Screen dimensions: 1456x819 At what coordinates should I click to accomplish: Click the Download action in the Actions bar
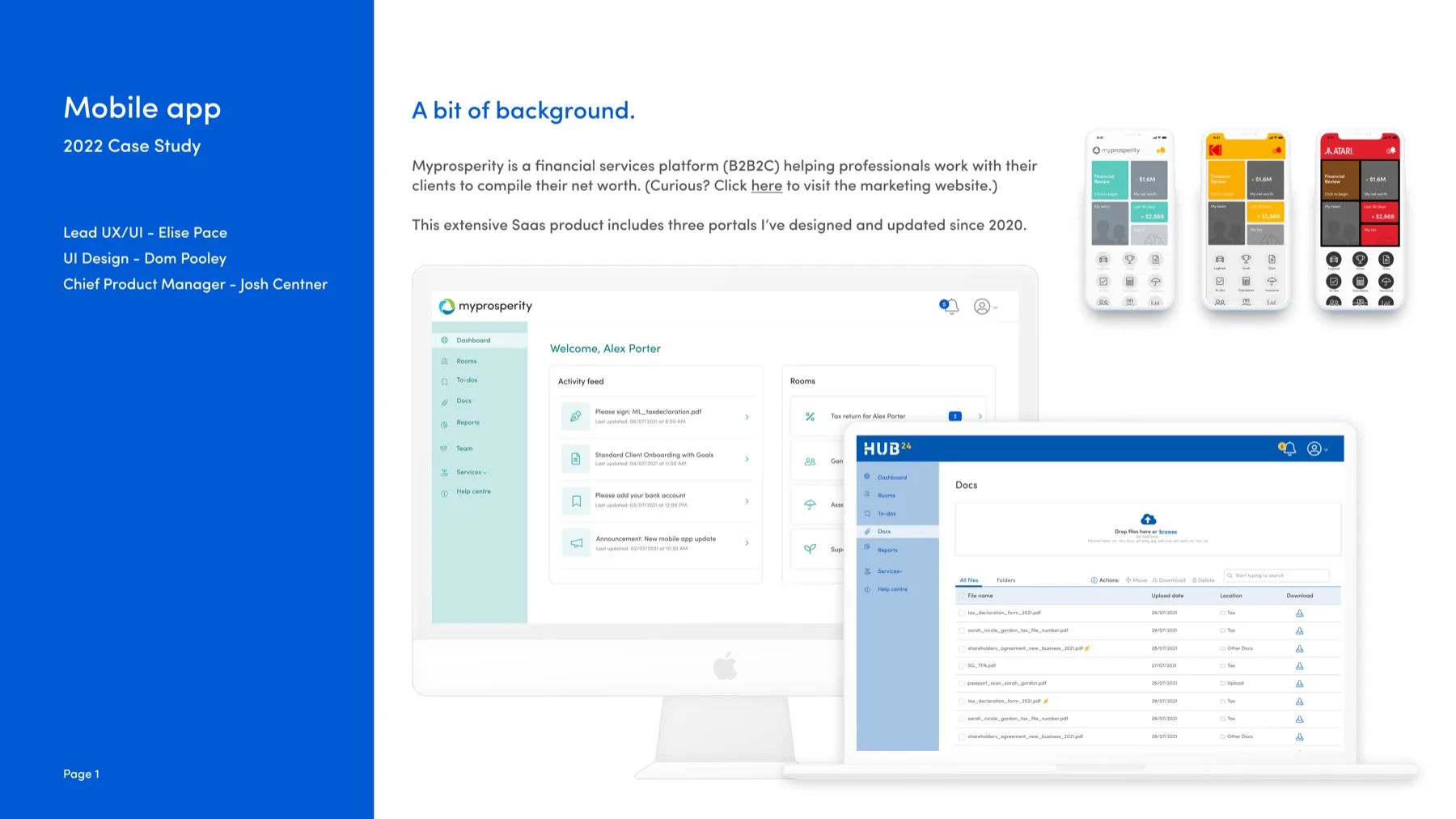click(x=1169, y=580)
